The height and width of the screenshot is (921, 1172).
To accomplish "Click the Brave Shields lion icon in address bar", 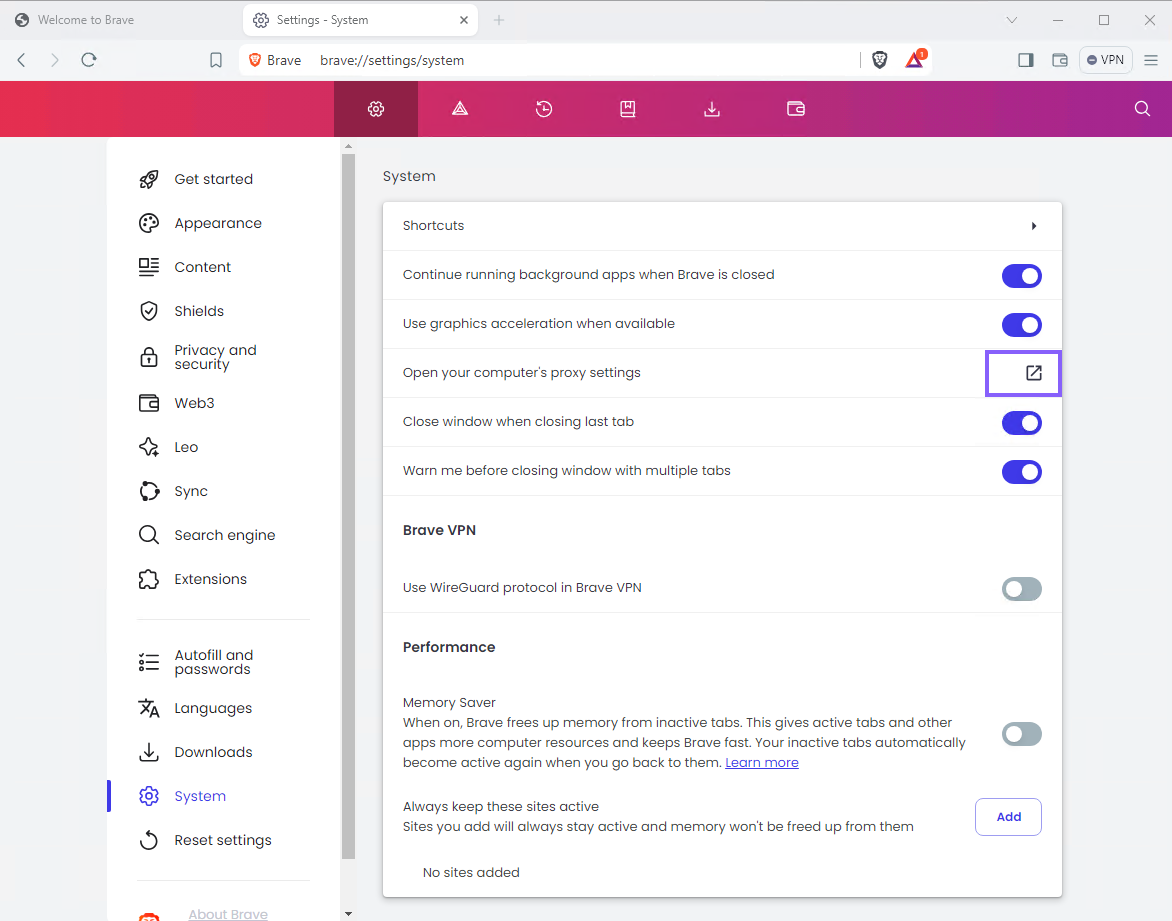I will (x=880, y=60).
